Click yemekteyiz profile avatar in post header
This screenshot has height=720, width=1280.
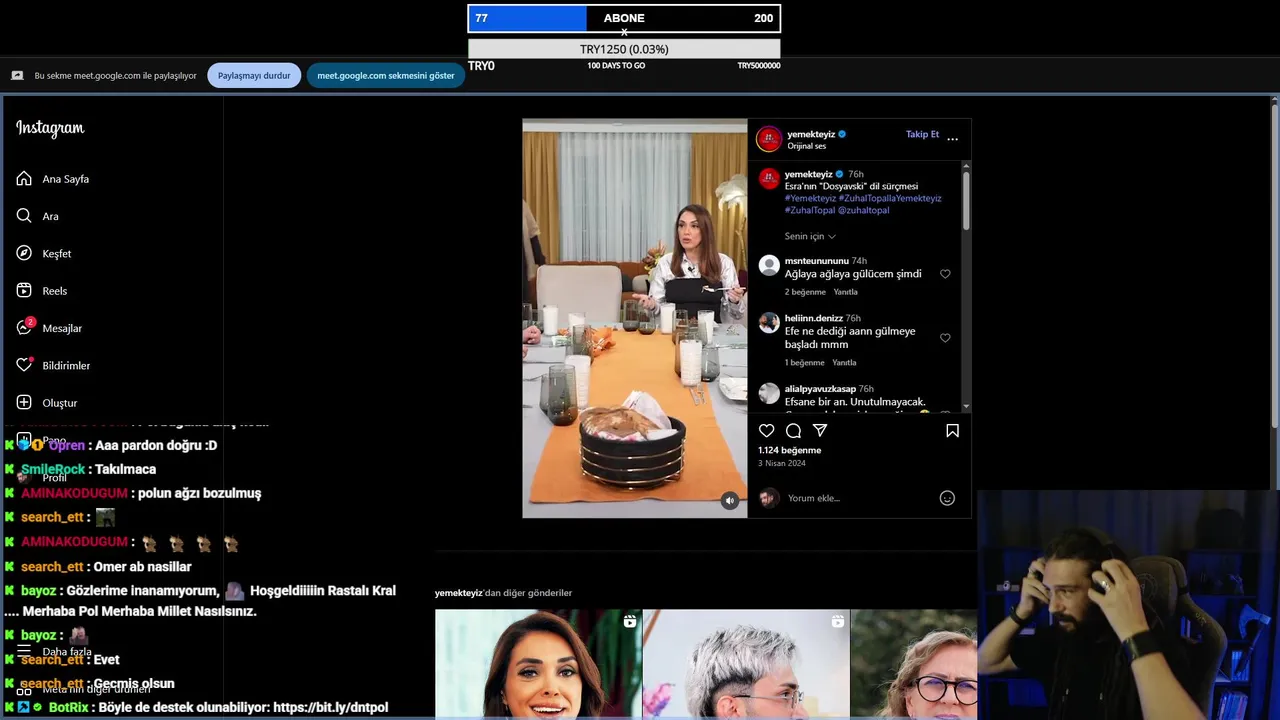coord(769,139)
